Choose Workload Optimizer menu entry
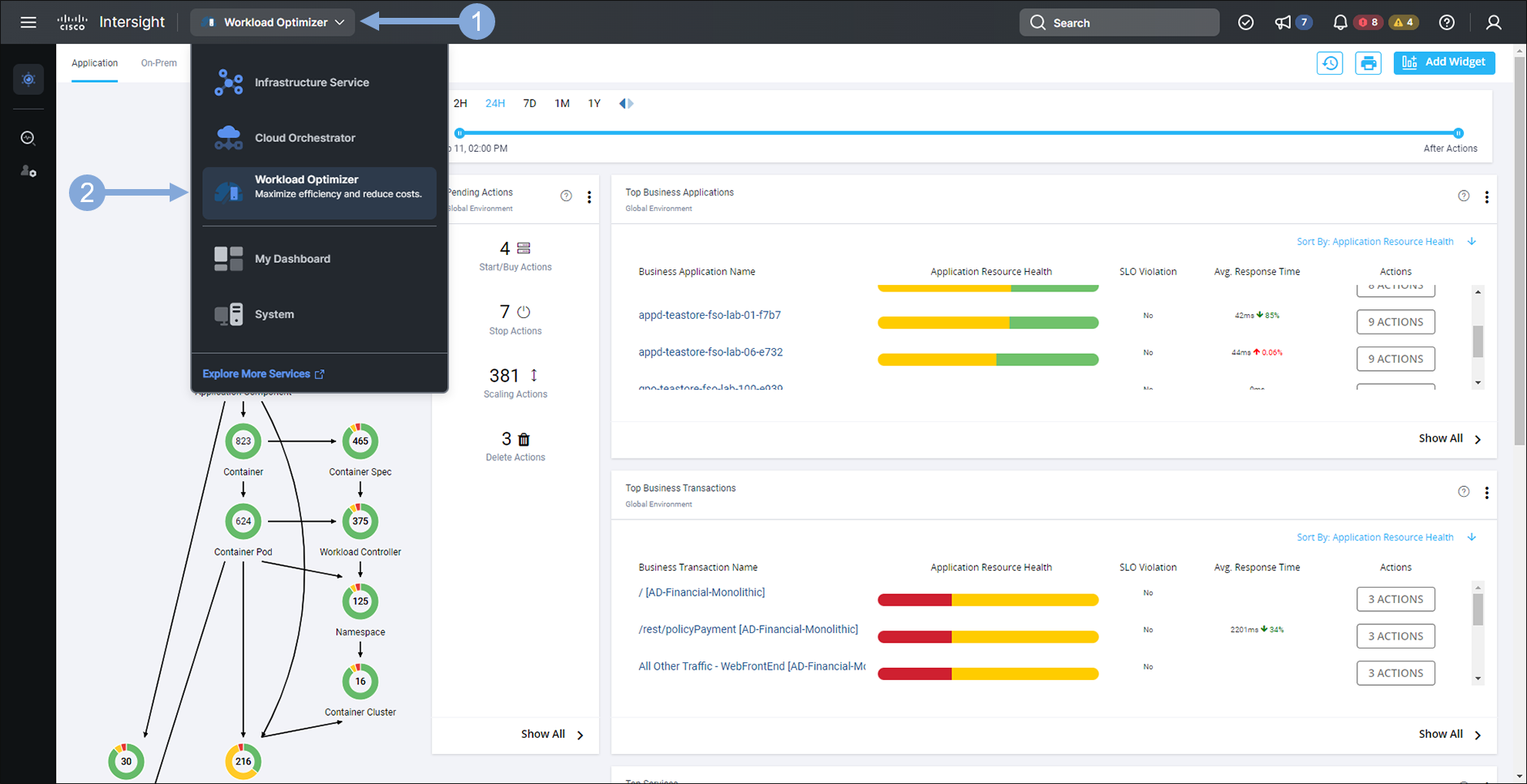 pyautogui.click(x=319, y=192)
